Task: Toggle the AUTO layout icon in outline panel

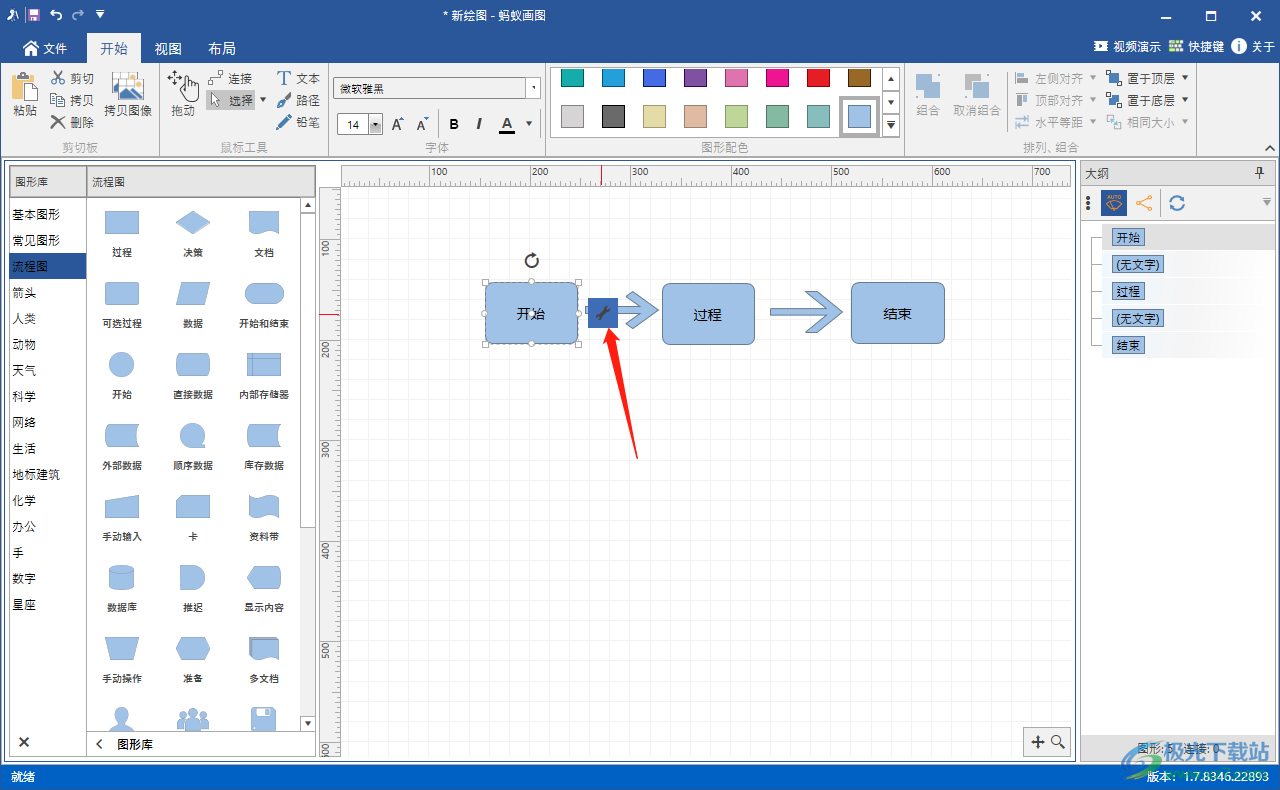Action: pyautogui.click(x=1114, y=203)
